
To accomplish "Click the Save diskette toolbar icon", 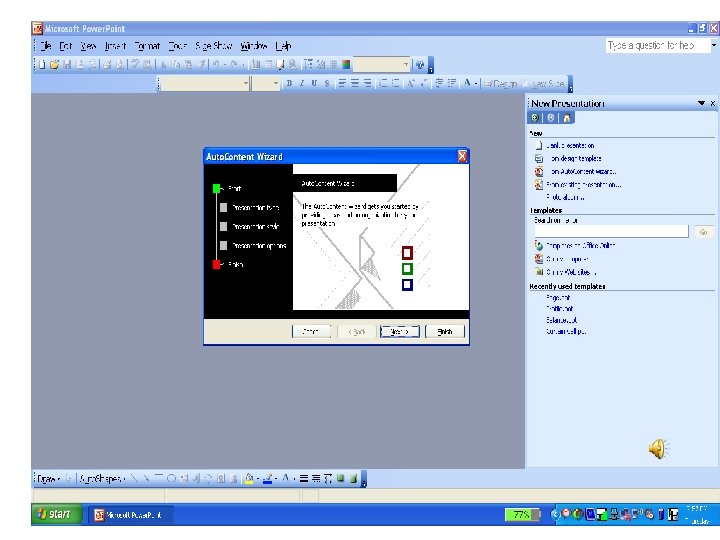I will coord(68,65).
